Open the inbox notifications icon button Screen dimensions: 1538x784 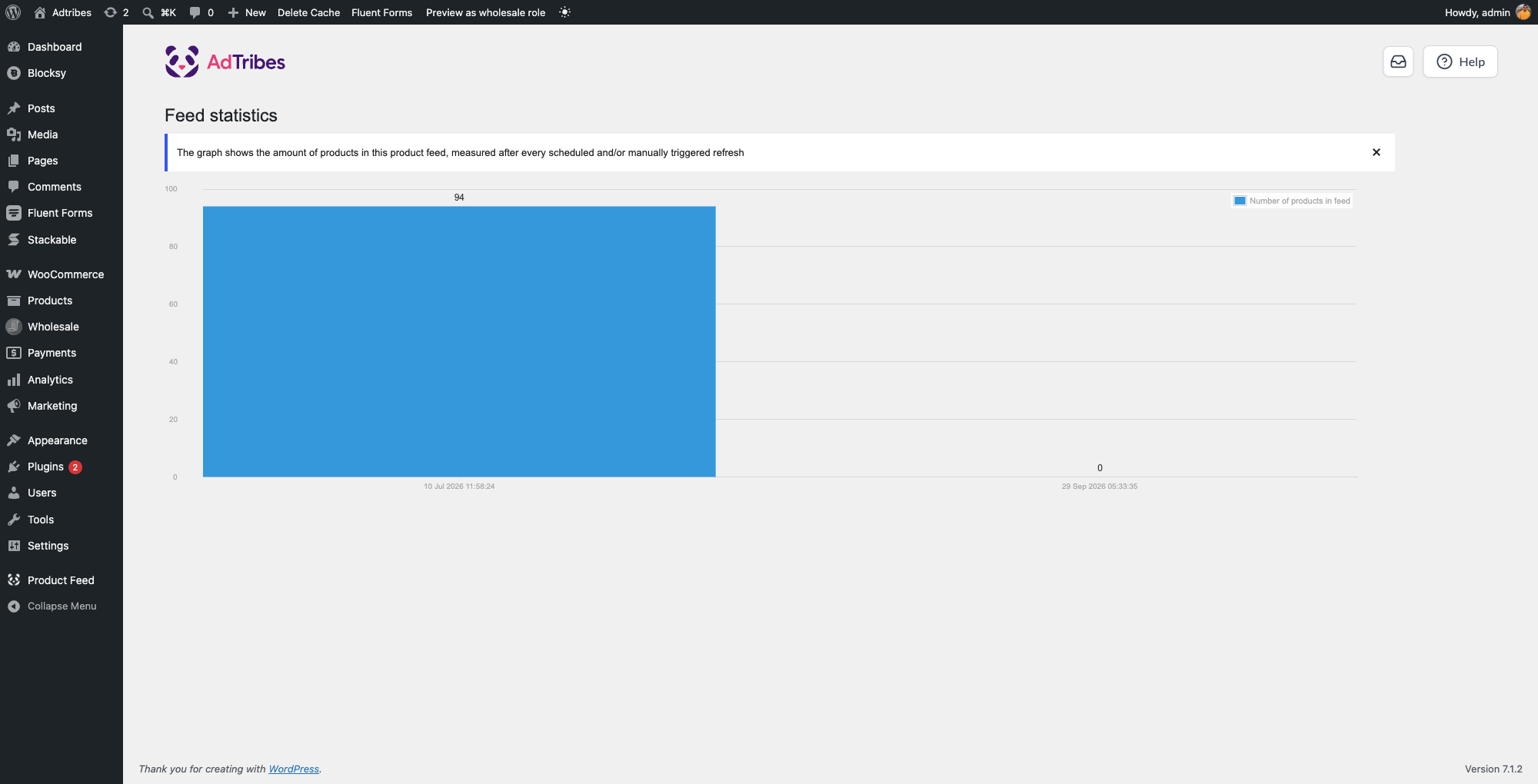(x=1398, y=61)
